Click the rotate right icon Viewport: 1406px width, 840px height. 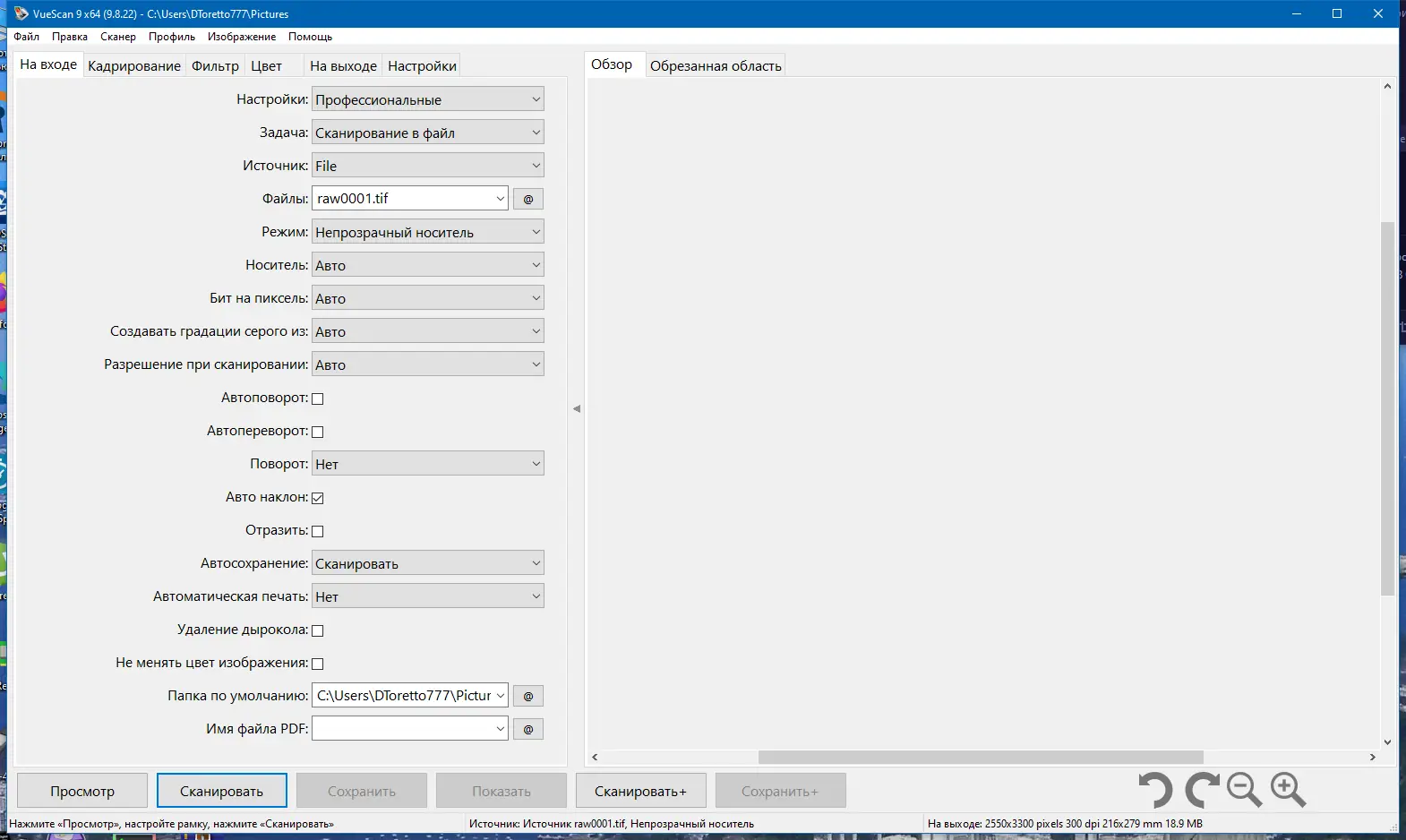click(1202, 791)
